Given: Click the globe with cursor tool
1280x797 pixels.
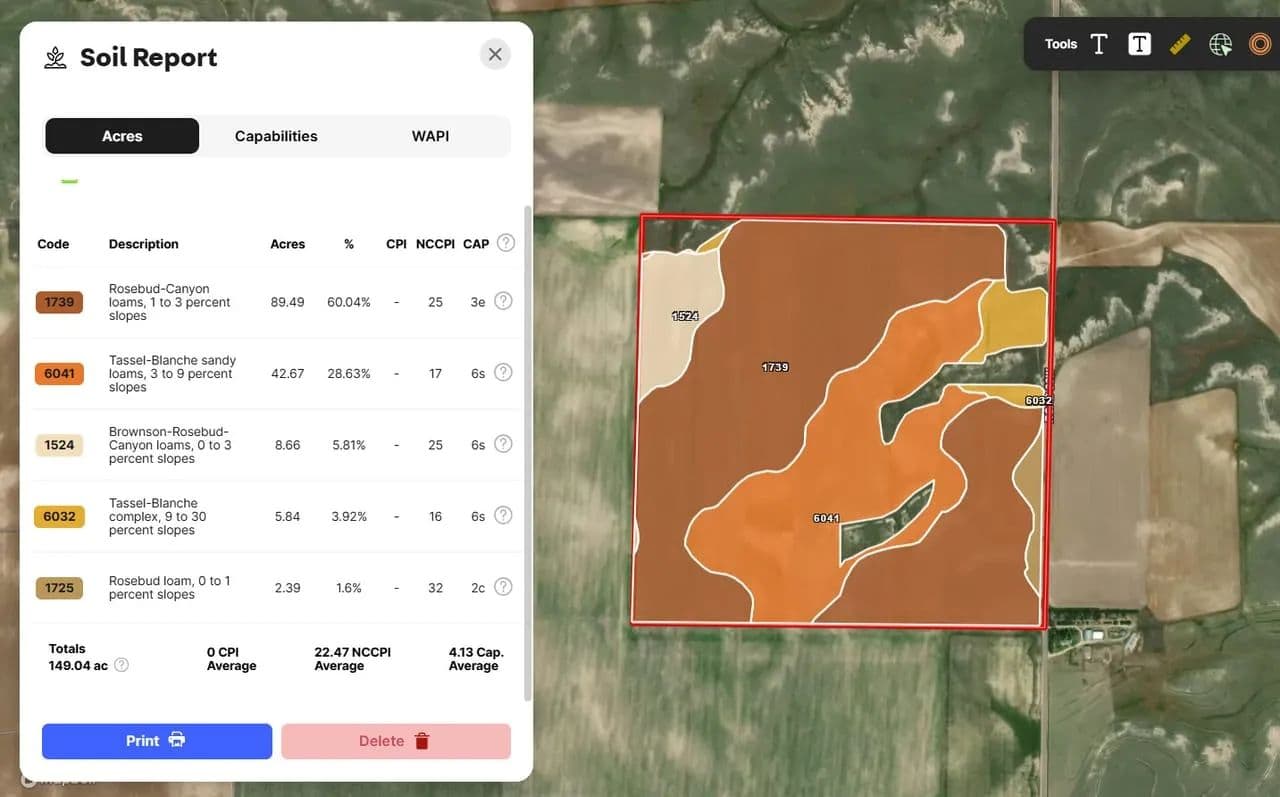Looking at the screenshot, I should tap(1220, 44).
